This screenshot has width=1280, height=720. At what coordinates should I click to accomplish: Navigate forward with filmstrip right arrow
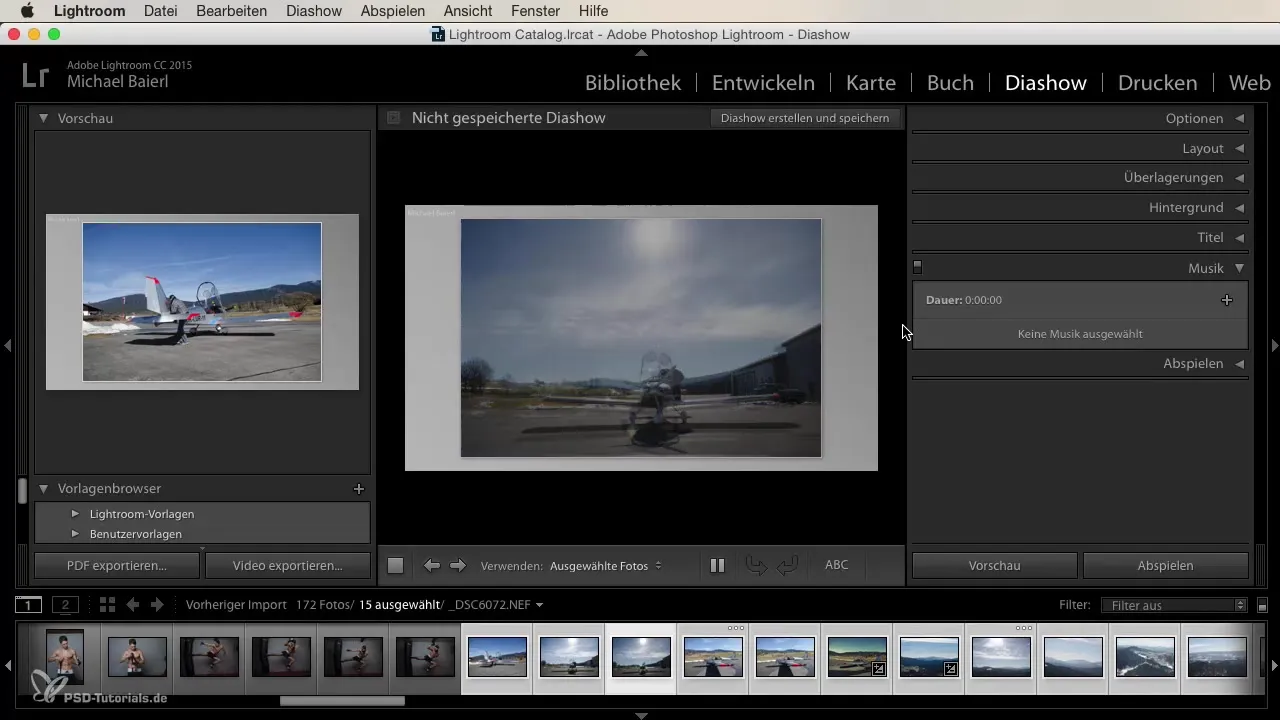pos(156,605)
